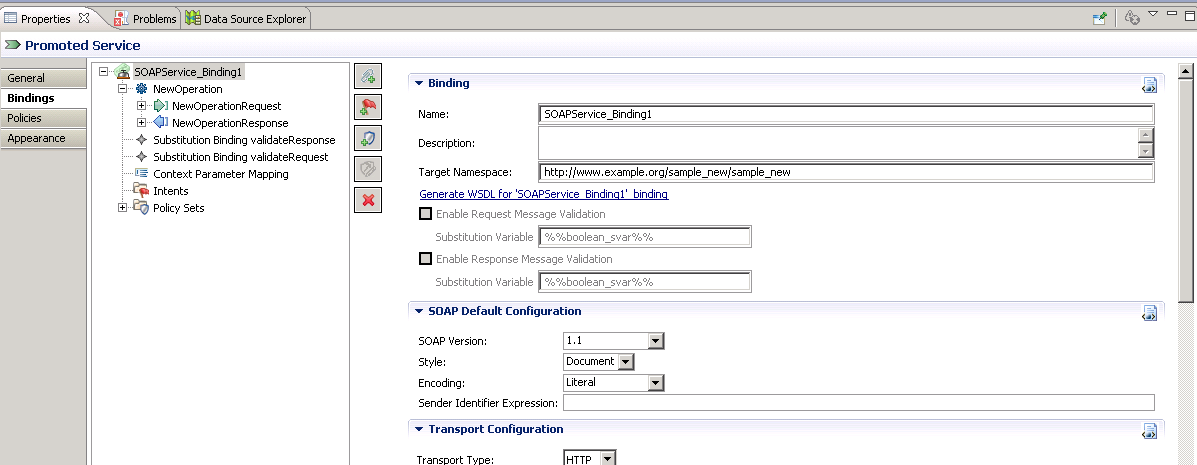Expand the Policy Sets tree node
The image size is (1197, 465).
pyautogui.click(x=123, y=208)
